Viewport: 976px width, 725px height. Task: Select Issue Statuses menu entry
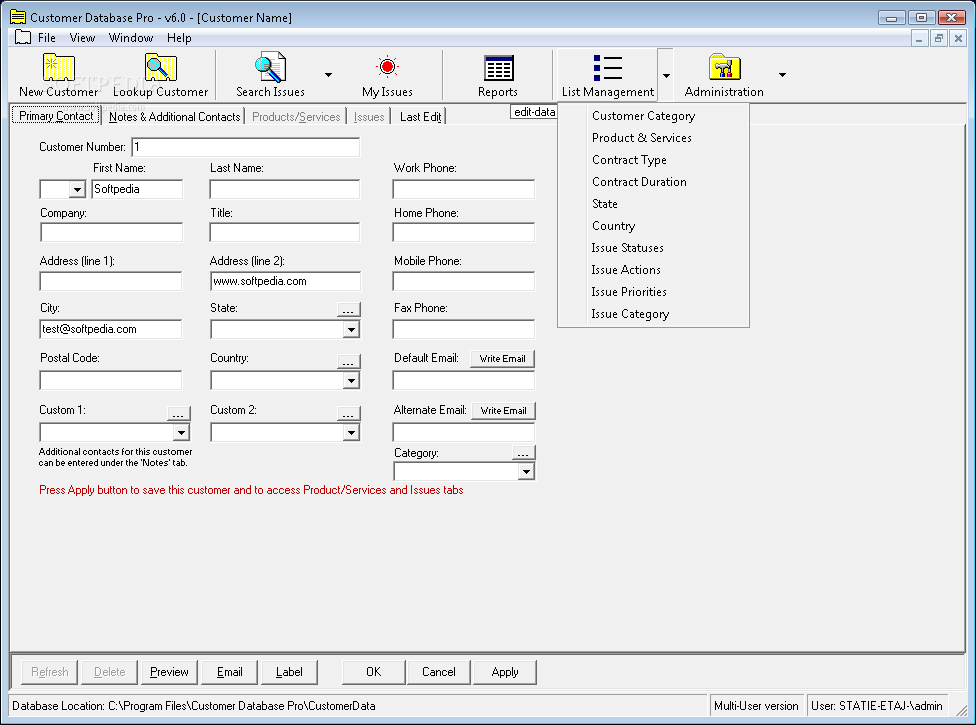(x=653, y=248)
